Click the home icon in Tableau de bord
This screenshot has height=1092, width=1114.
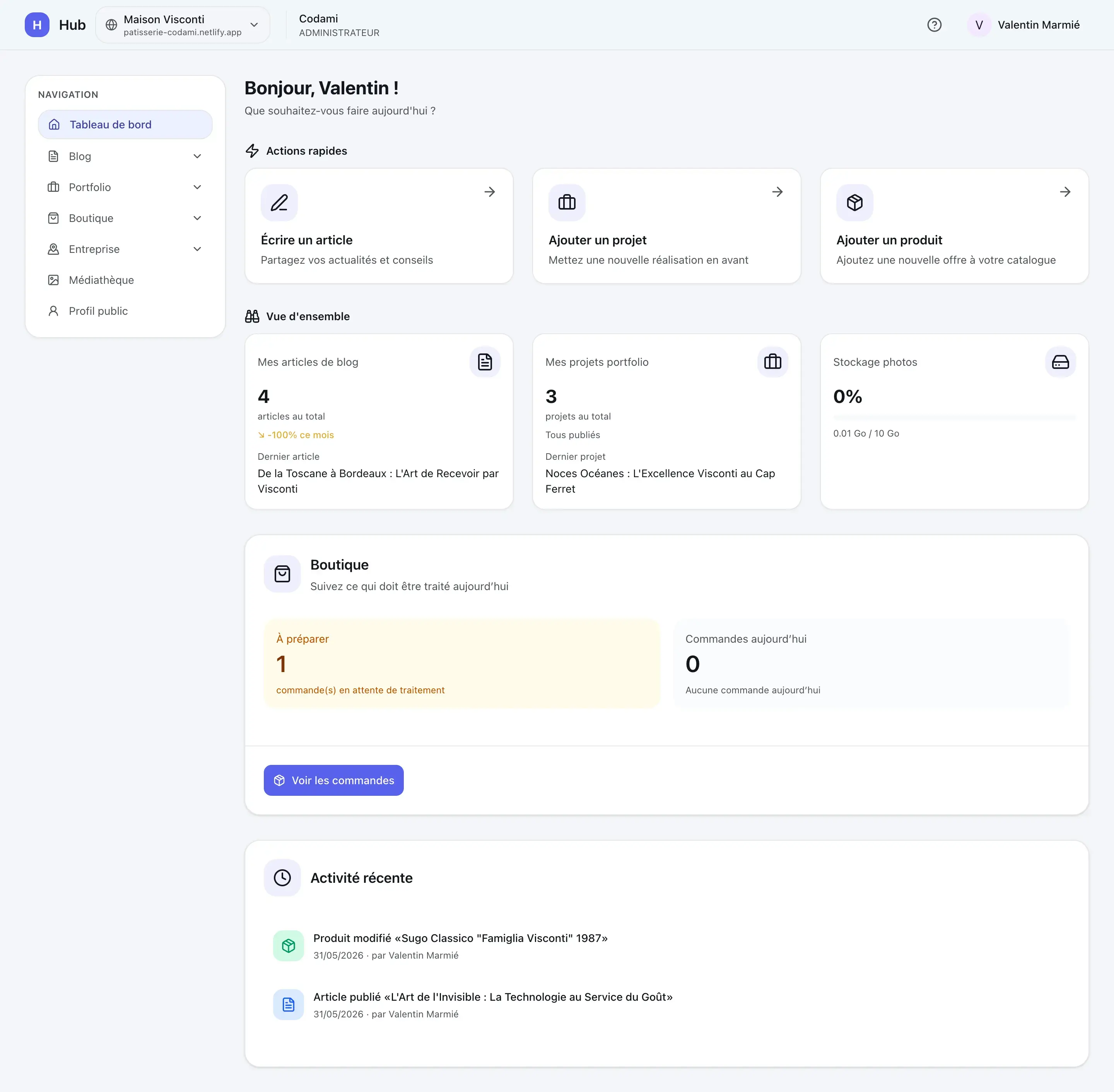tap(54, 125)
